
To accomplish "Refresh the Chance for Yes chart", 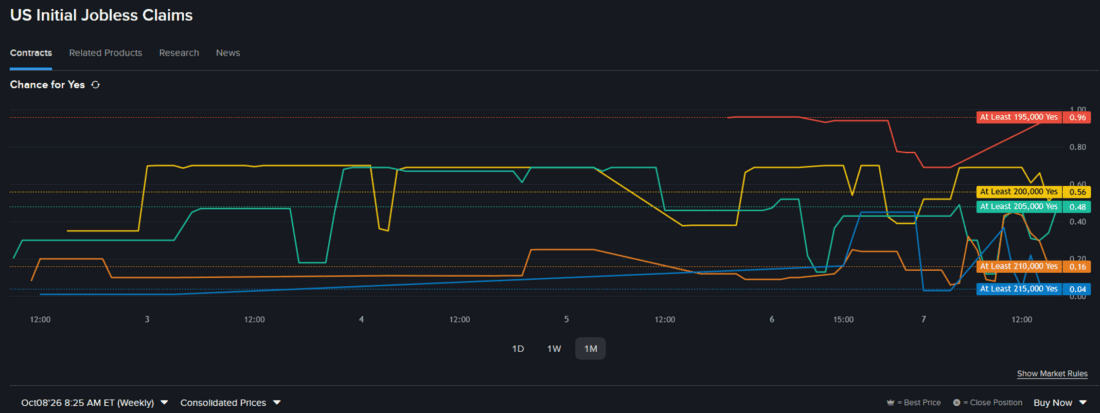I will click(x=95, y=85).
